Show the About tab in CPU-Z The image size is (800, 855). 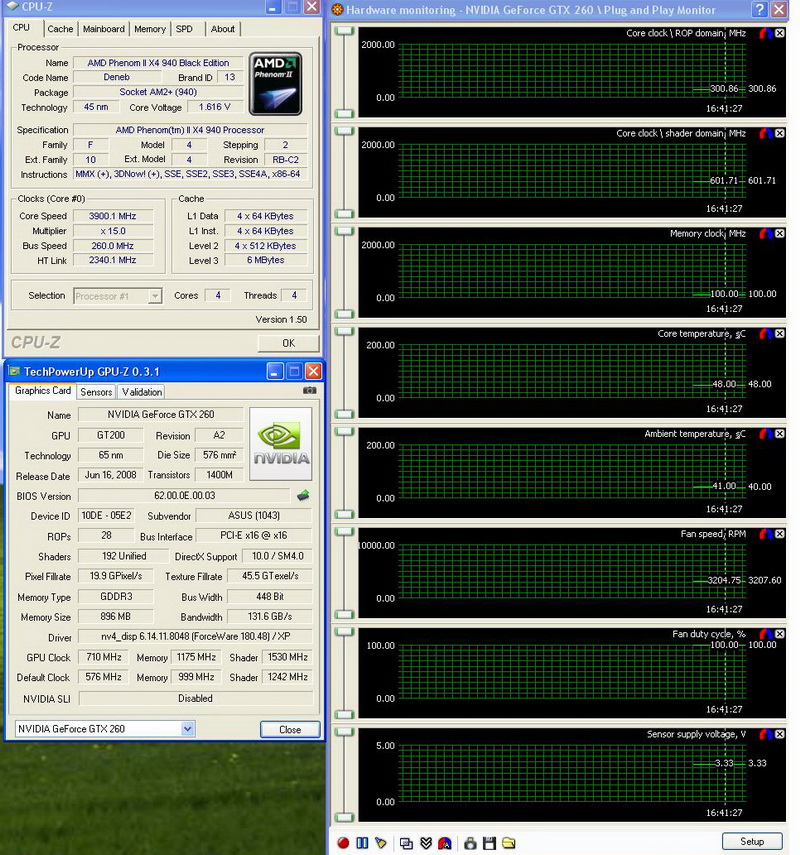(222, 29)
